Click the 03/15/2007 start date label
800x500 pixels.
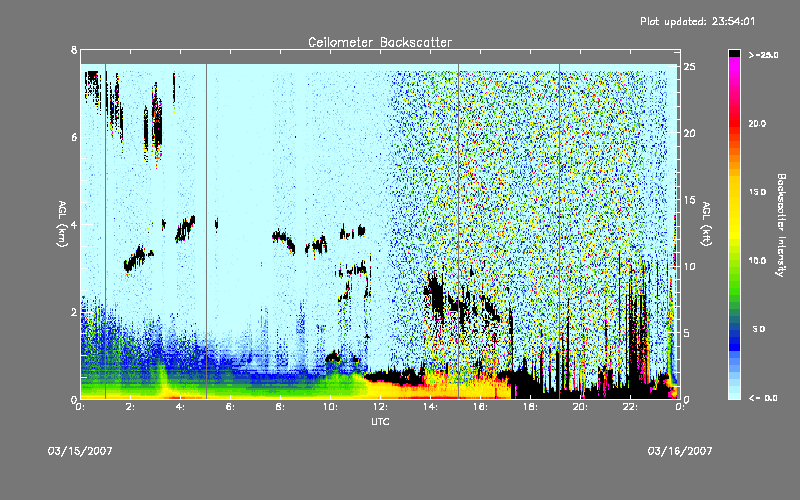[x=80, y=451]
